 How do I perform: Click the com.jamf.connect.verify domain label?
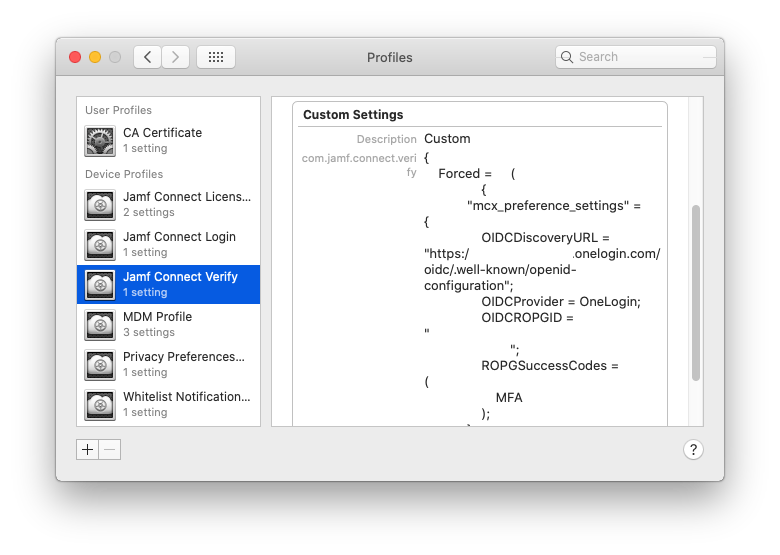pyautogui.click(x=359, y=165)
